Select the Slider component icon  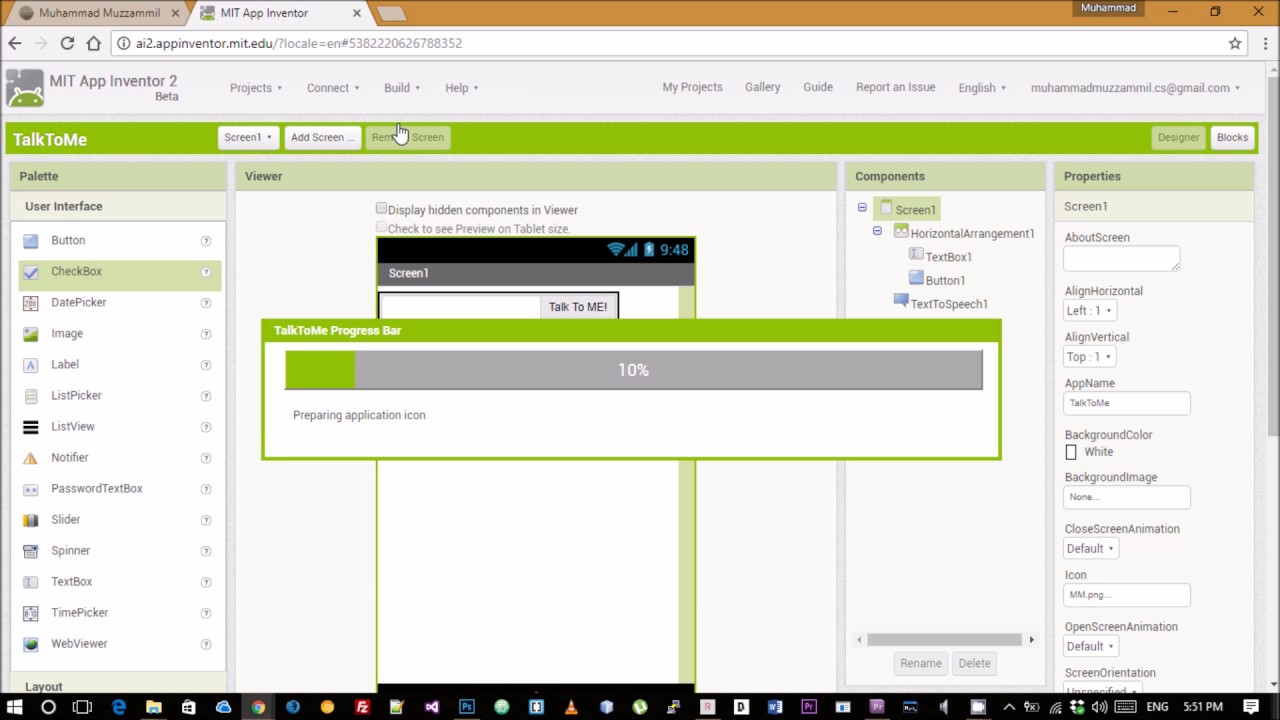(x=30, y=519)
